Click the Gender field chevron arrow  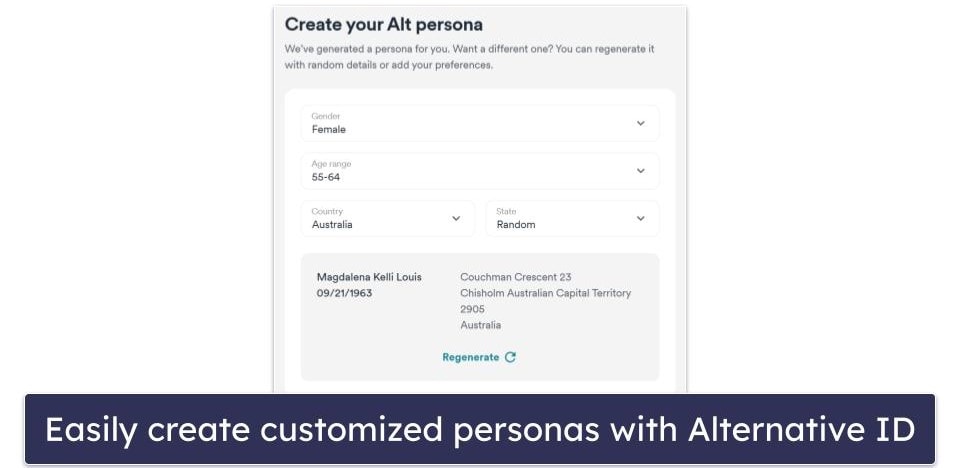[x=640, y=123]
